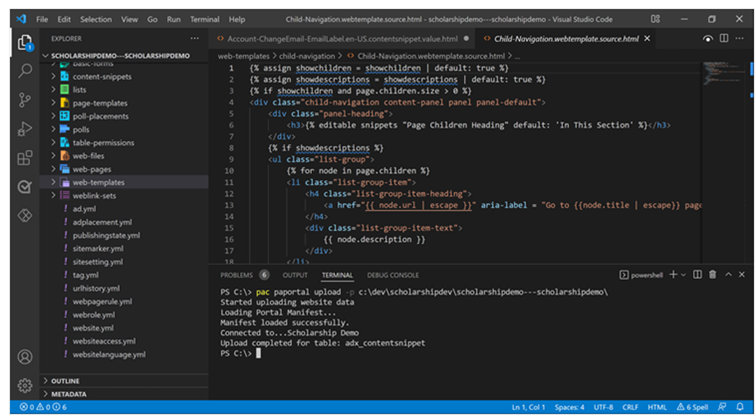The width and height of the screenshot is (756, 418).
Task: Open Run and Debug view
Action: click(x=25, y=129)
